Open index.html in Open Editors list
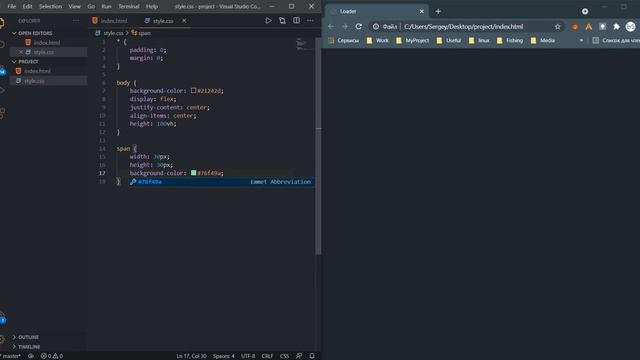640x360 pixels. [47, 42]
